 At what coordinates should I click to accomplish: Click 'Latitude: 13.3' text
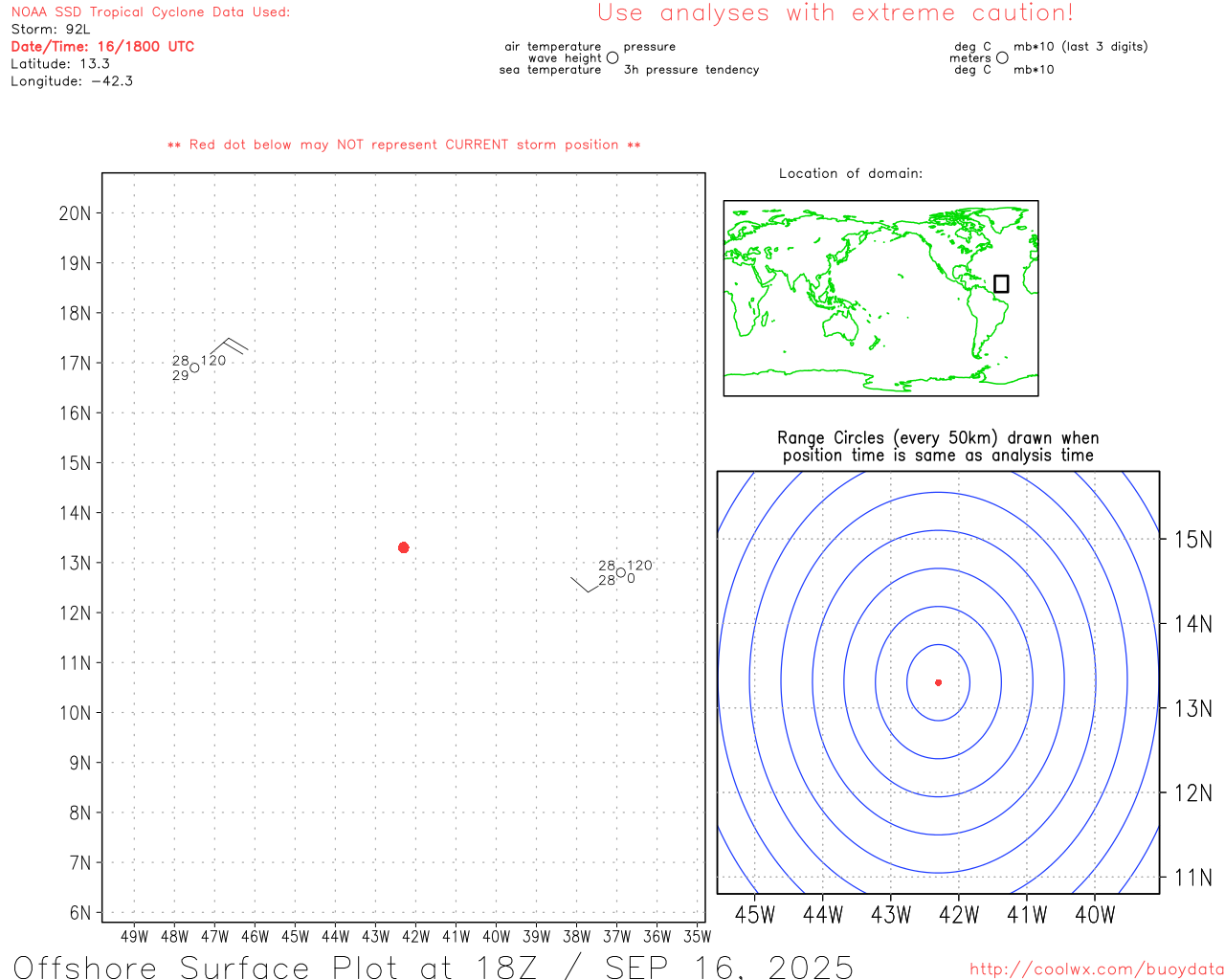pyautogui.click(x=60, y=64)
